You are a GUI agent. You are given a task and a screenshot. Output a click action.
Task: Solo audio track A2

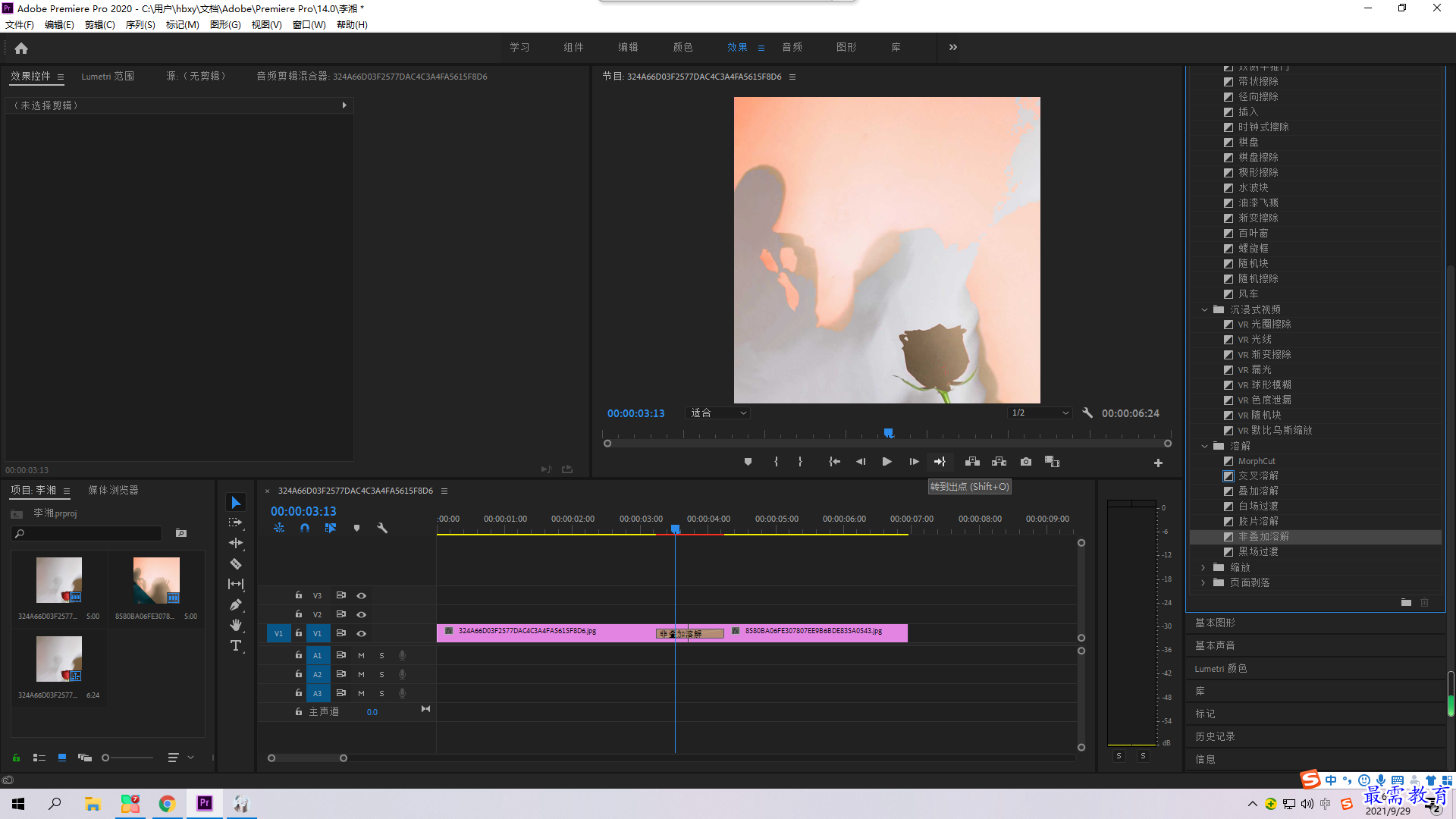381,674
